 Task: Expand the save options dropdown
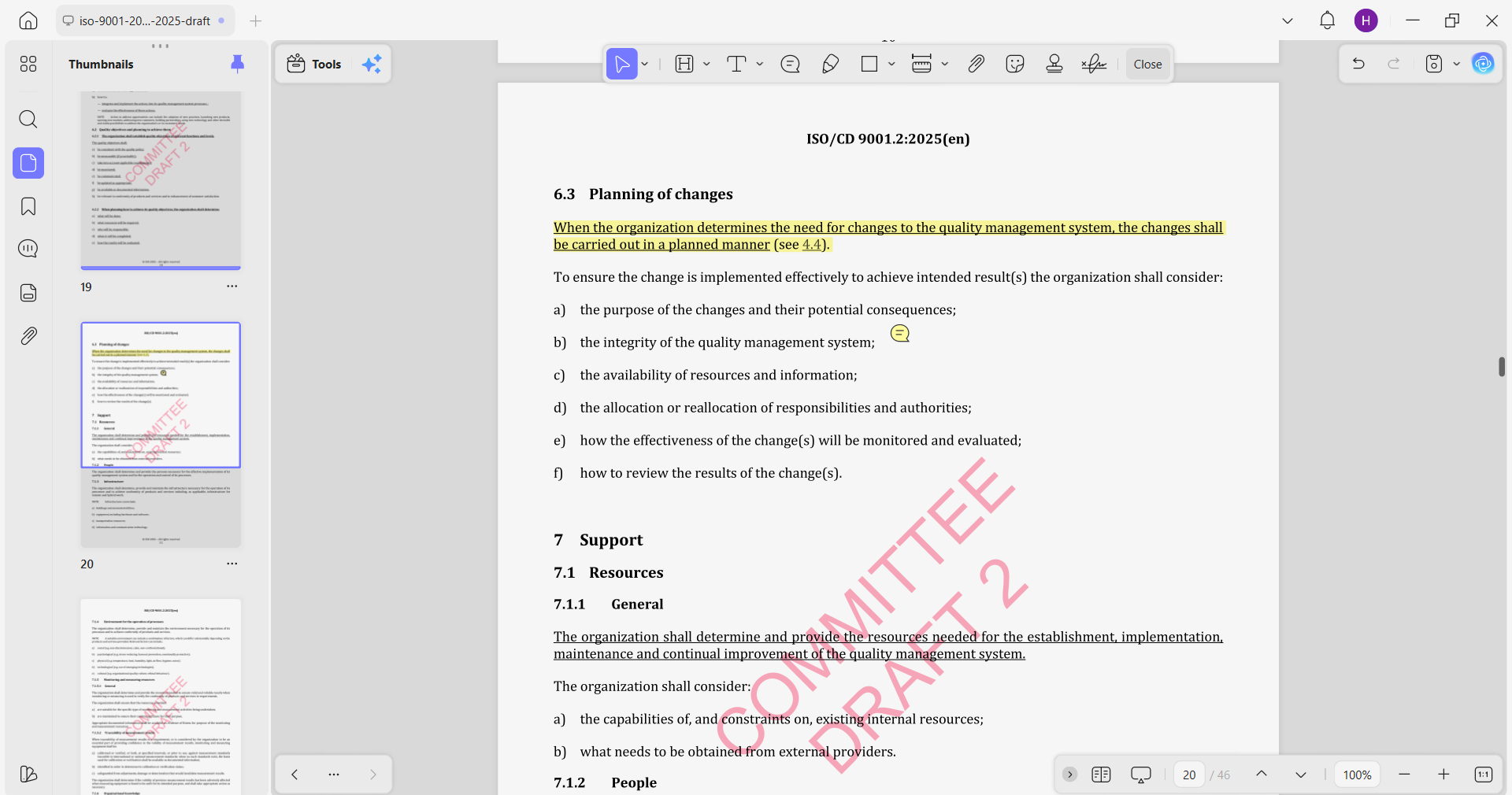pos(1456,64)
